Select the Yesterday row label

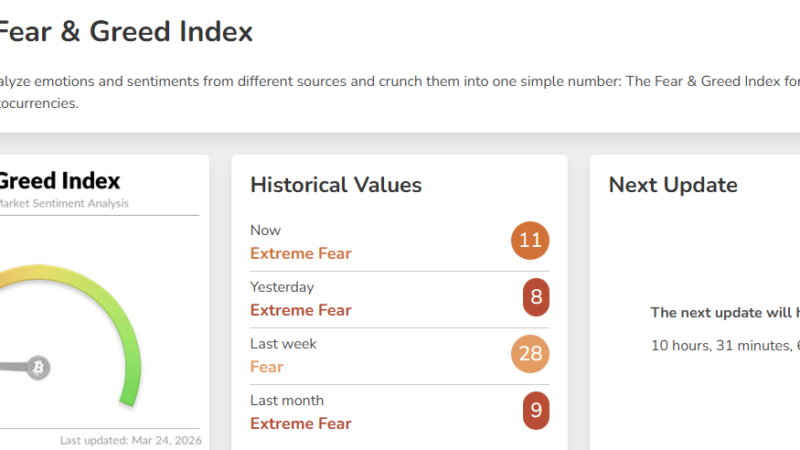pyautogui.click(x=282, y=287)
